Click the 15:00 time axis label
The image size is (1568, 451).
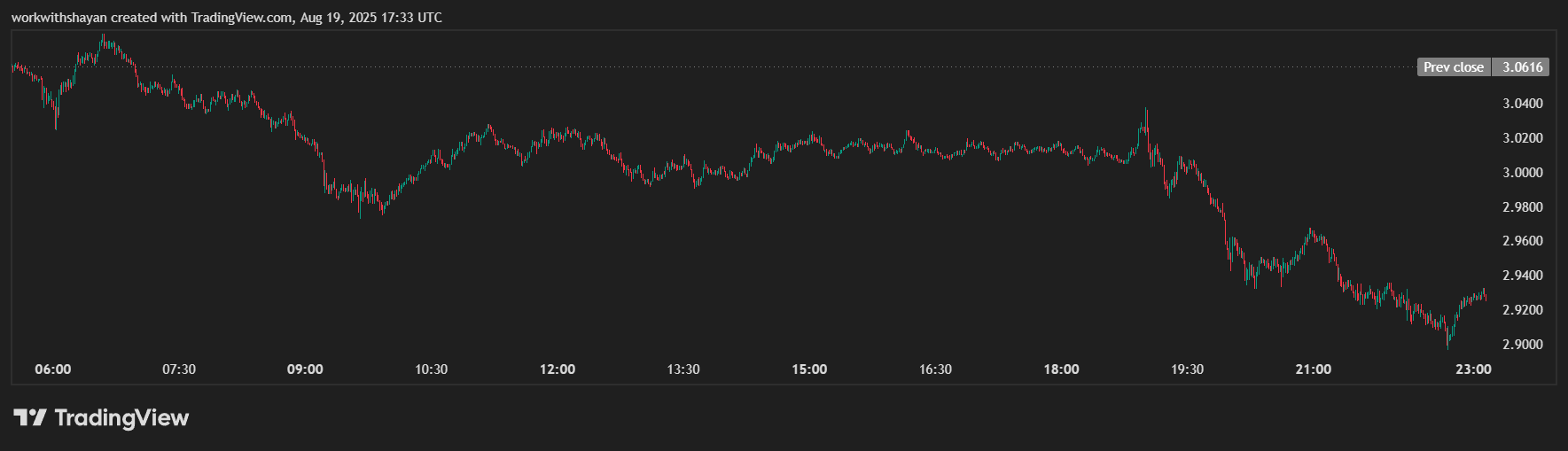(809, 369)
